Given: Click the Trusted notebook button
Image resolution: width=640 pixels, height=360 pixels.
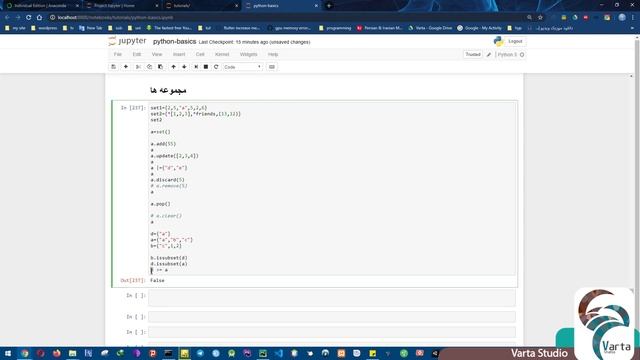Looking at the screenshot, I should (x=473, y=54).
